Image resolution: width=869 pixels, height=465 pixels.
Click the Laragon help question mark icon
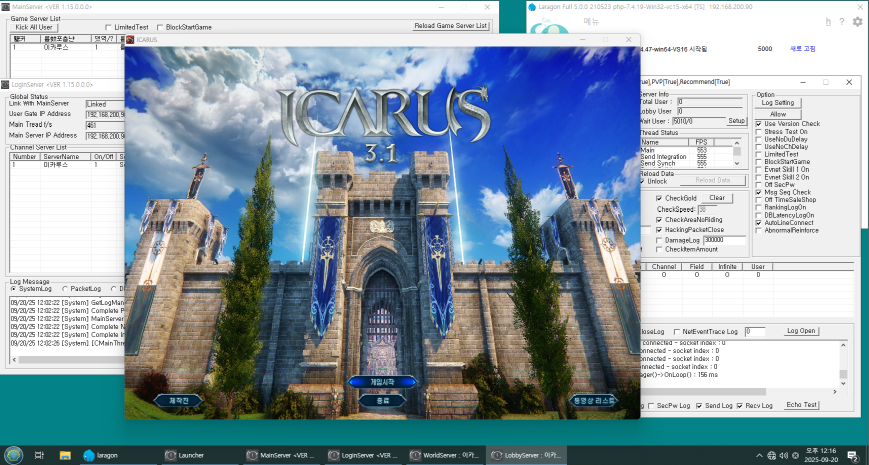(x=842, y=21)
